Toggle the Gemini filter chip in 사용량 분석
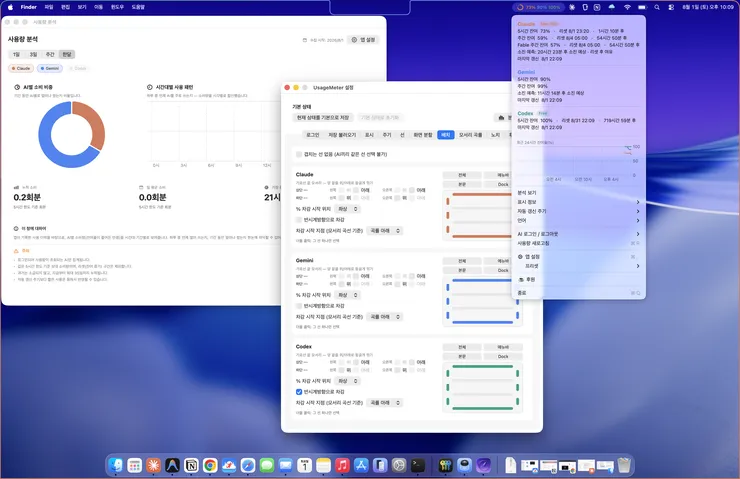Image resolution: width=740 pixels, height=479 pixels. click(50, 68)
